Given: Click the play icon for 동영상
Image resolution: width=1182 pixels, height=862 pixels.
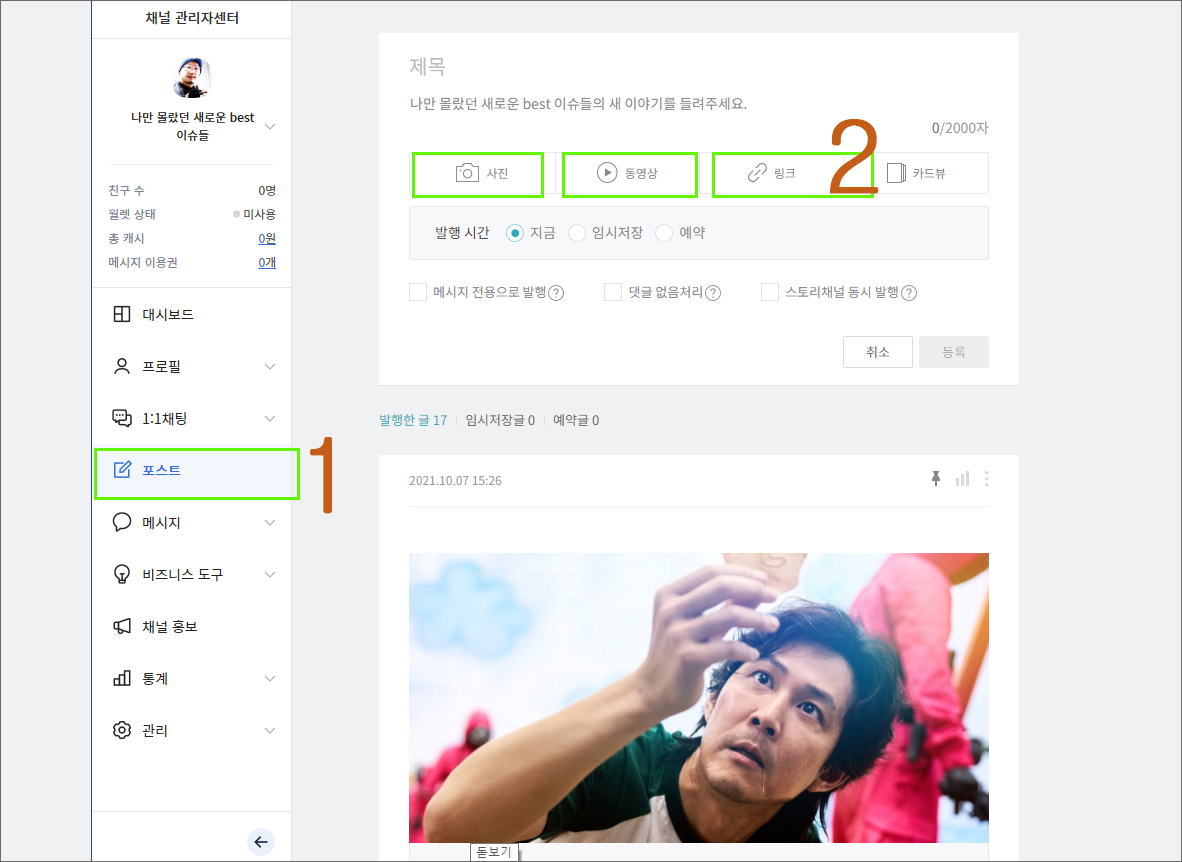Looking at the screenshot, I should (607, 173).
